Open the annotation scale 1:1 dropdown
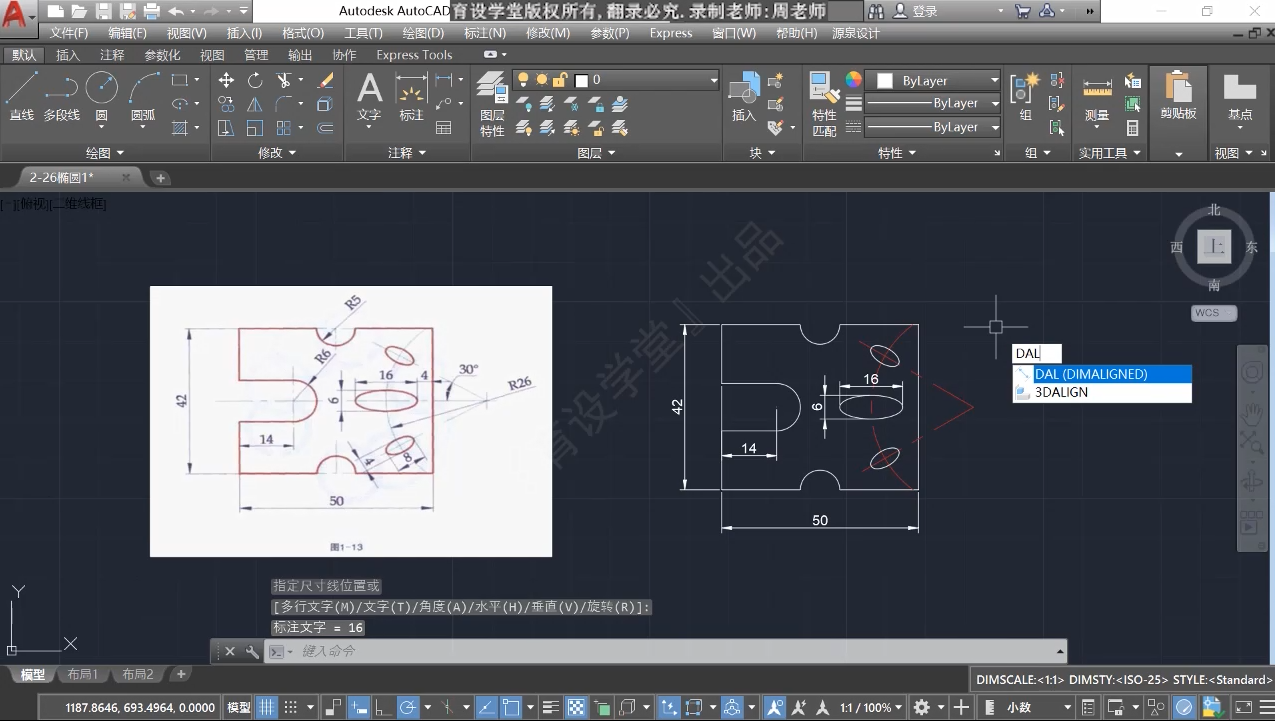 (x=872, y=707)
